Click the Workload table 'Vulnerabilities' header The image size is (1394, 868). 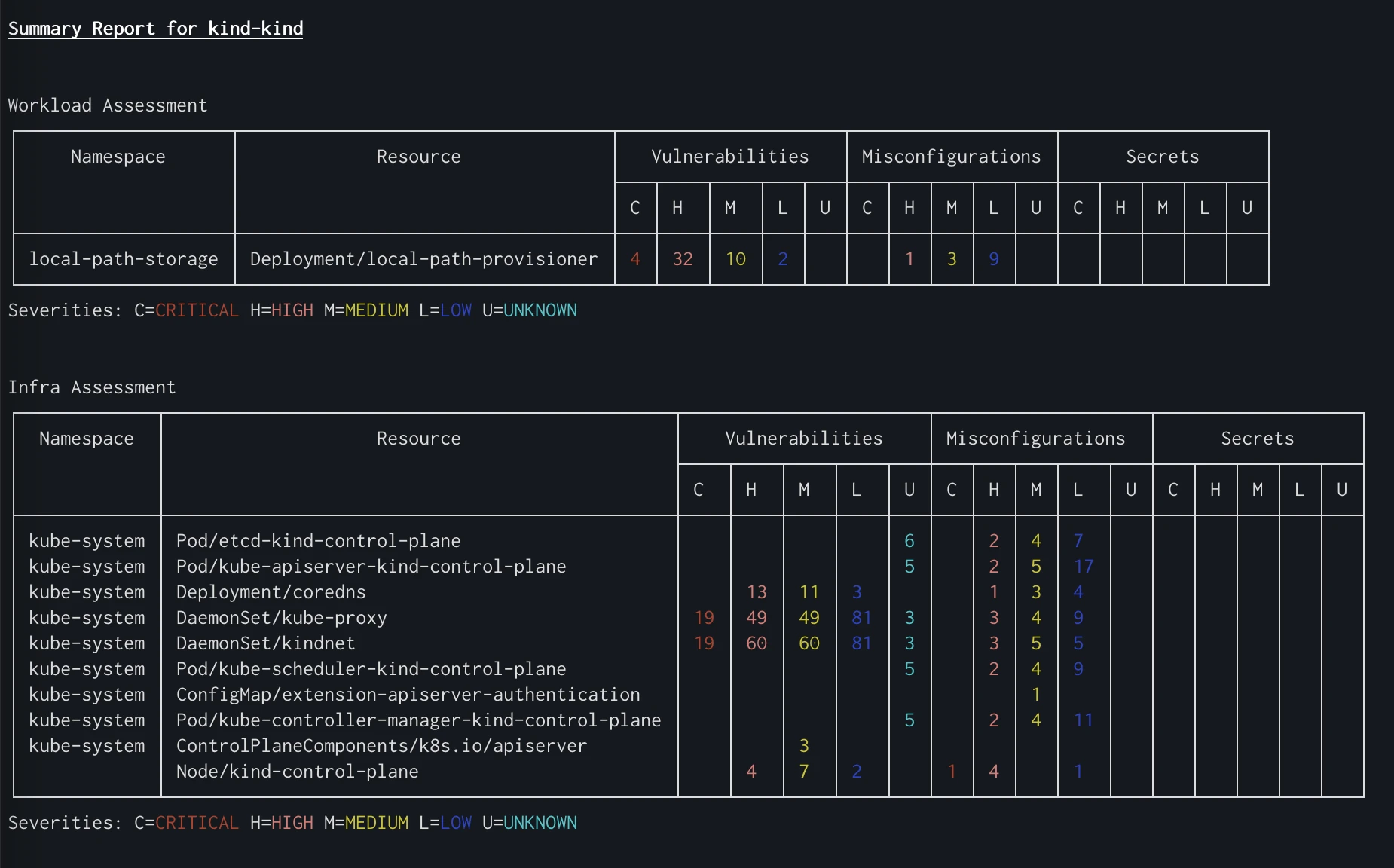(x=730, y=157)
